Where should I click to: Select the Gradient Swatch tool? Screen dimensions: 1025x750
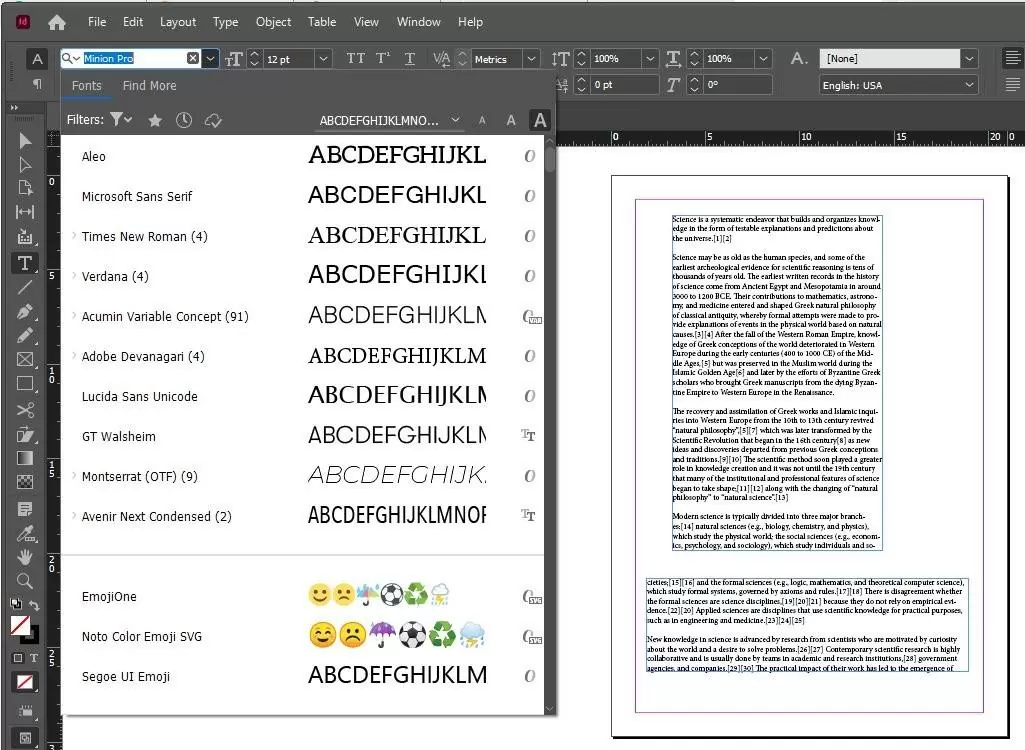click(x=25, y=458)
